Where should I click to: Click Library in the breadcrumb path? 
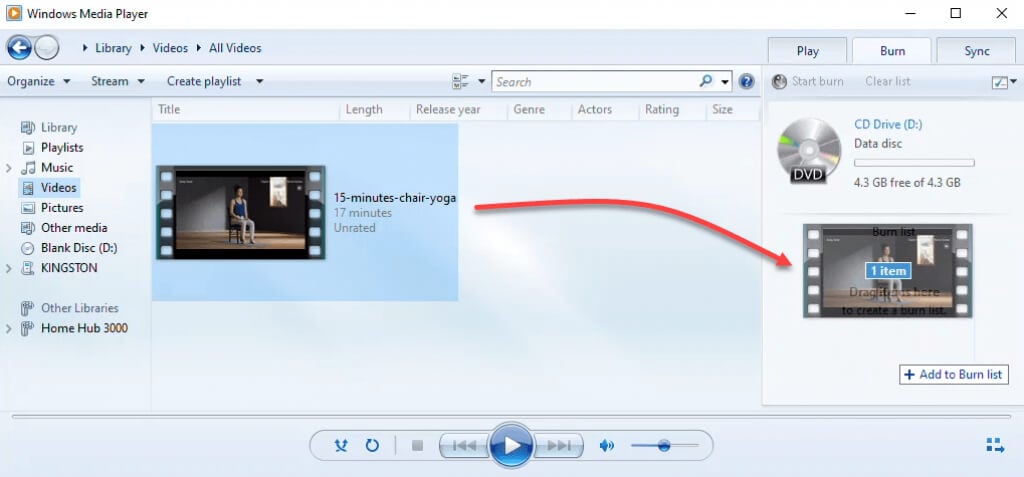point(113,48)
